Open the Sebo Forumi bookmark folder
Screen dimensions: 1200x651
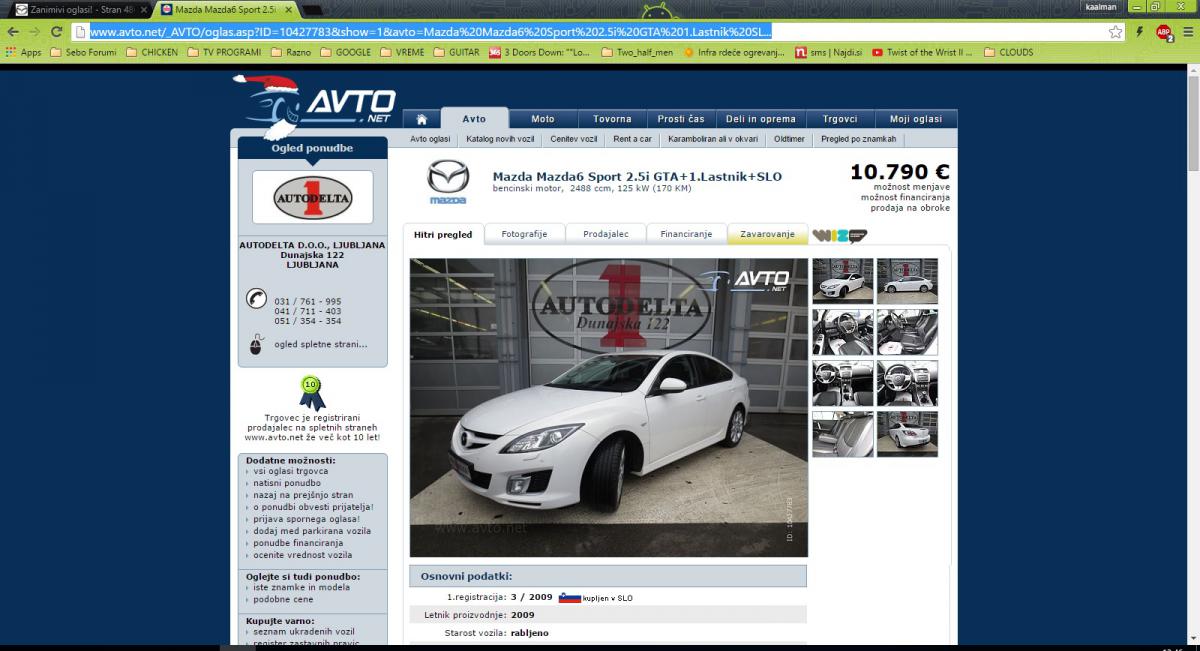pos(82,52)
